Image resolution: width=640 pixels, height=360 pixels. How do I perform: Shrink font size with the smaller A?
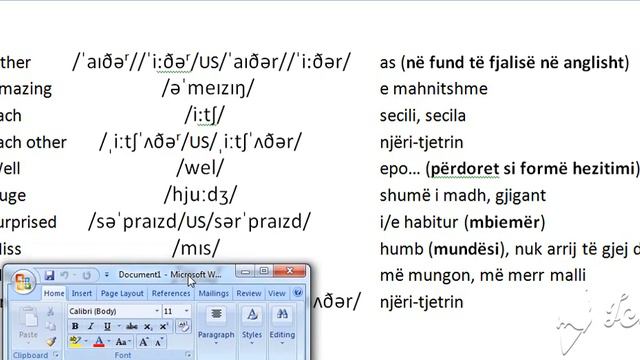pos(159,342)
